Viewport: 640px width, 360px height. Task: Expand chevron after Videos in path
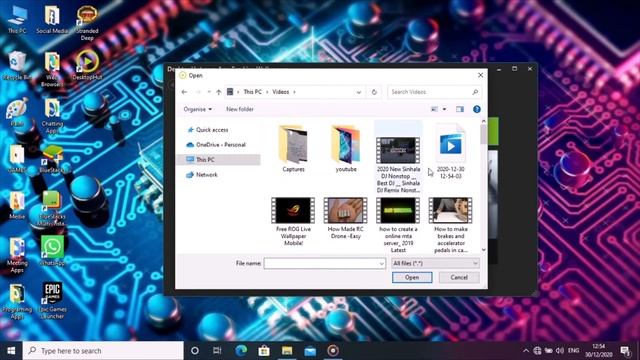294,92
